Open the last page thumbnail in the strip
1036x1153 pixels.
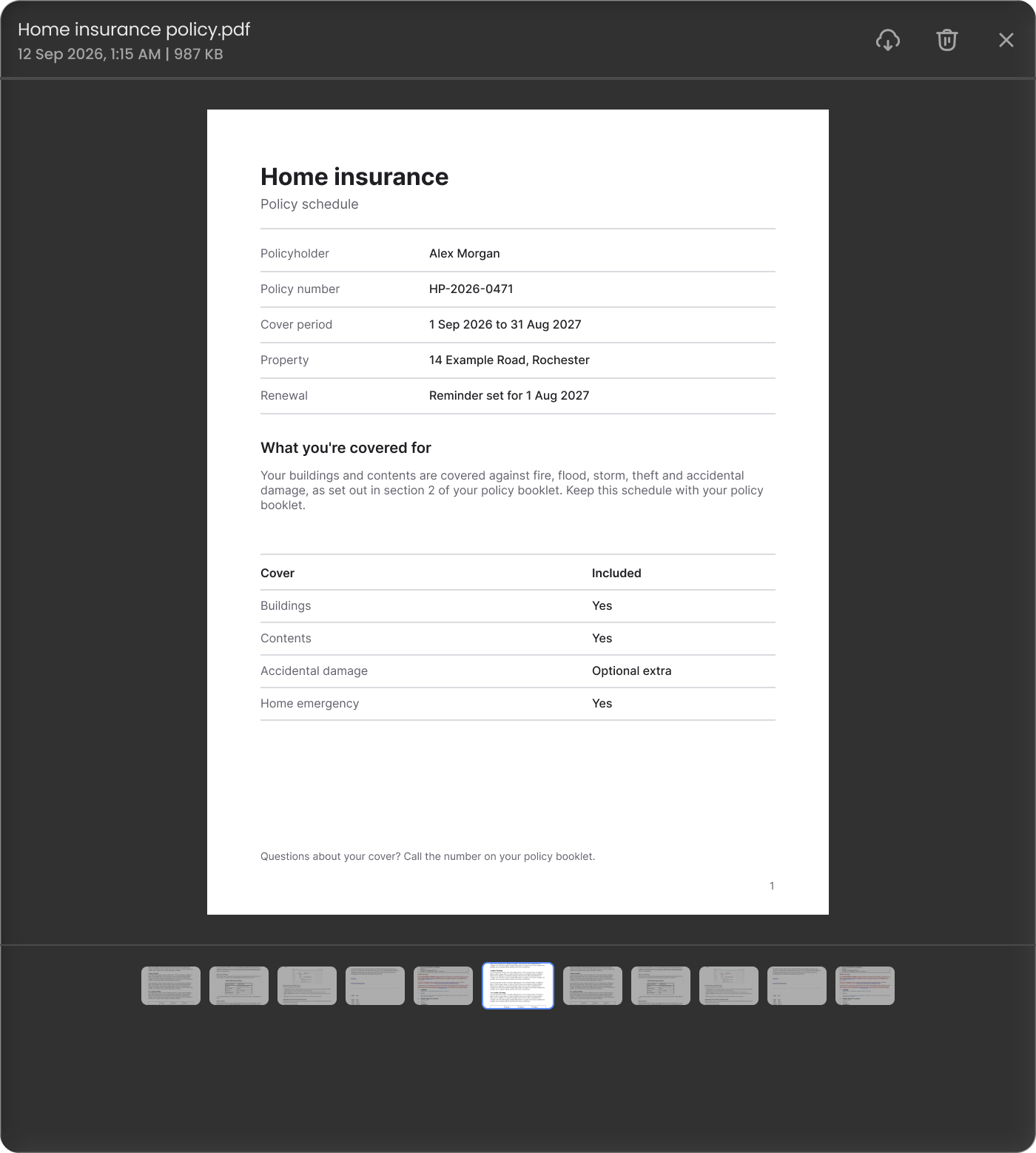click(865, 986)
